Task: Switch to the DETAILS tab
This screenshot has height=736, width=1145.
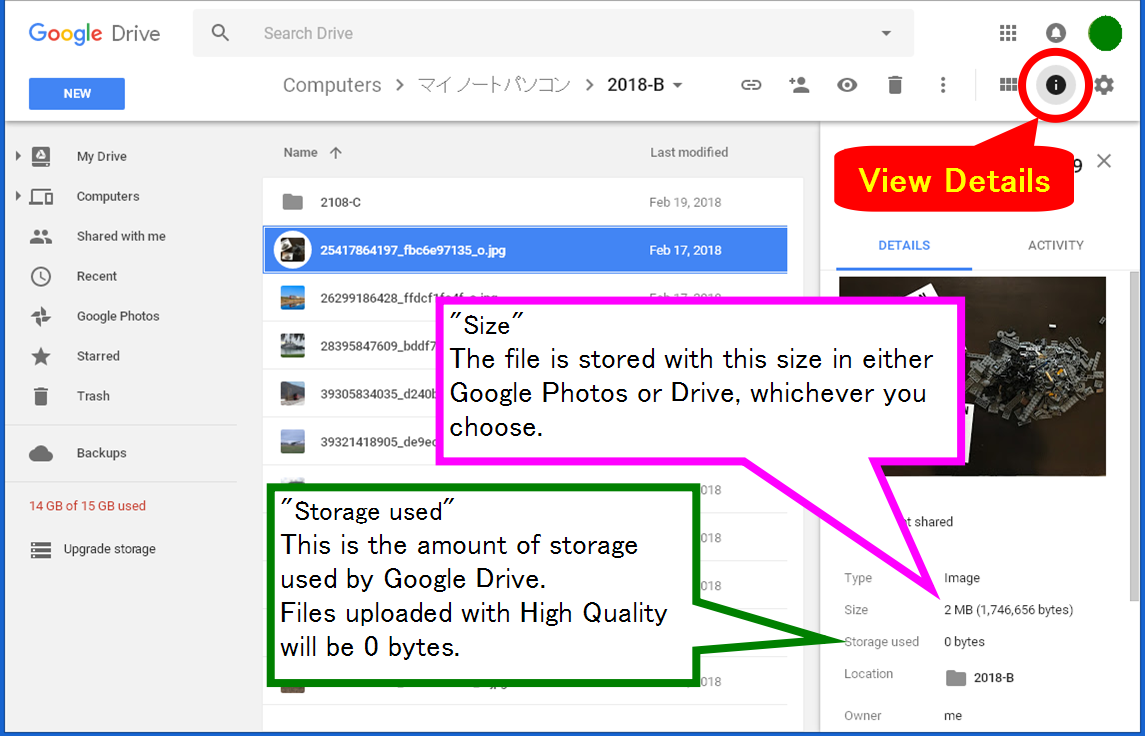Action: (904, 246)
